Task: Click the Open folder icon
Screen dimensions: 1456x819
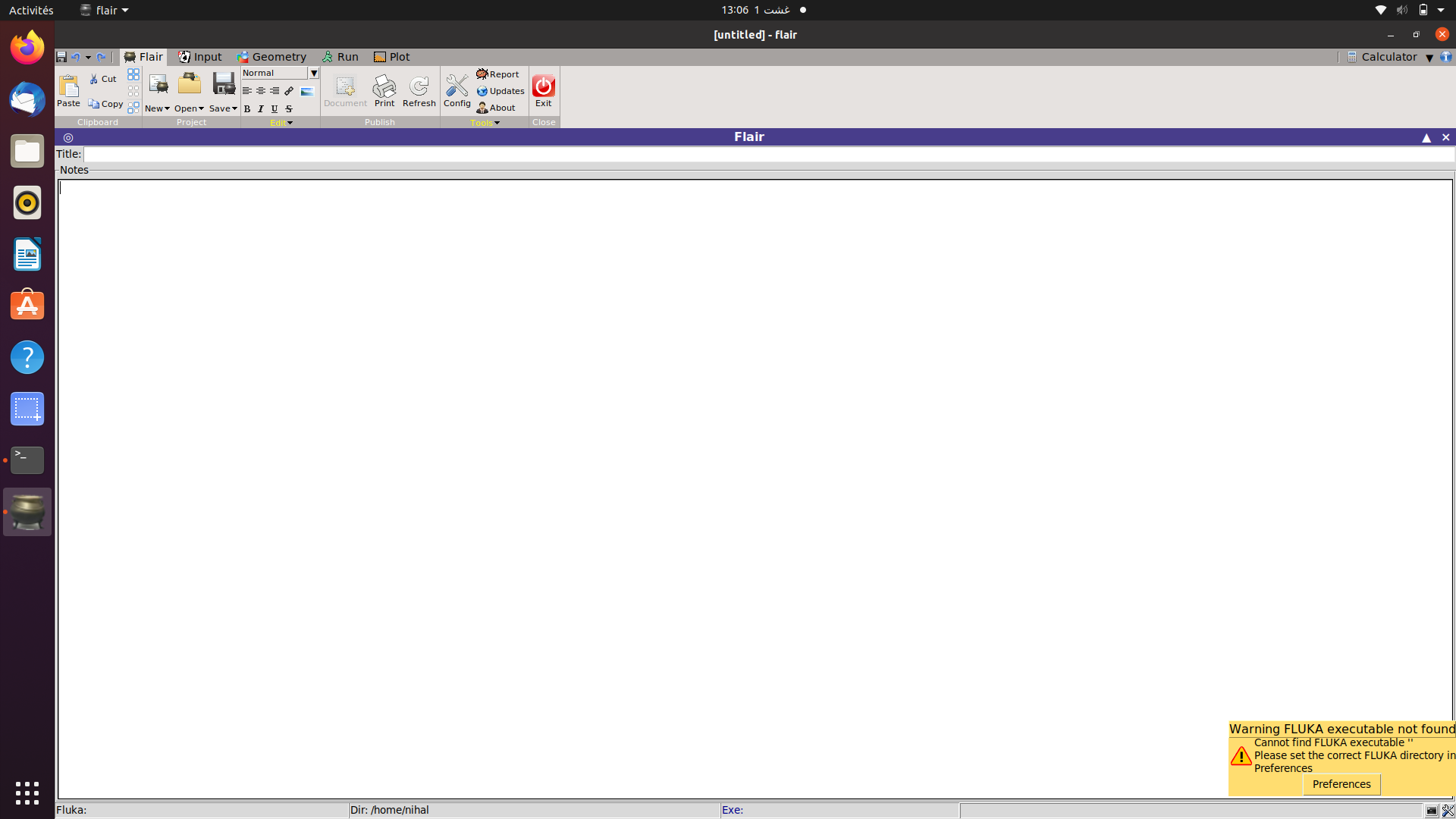Action: click(190, 84)
